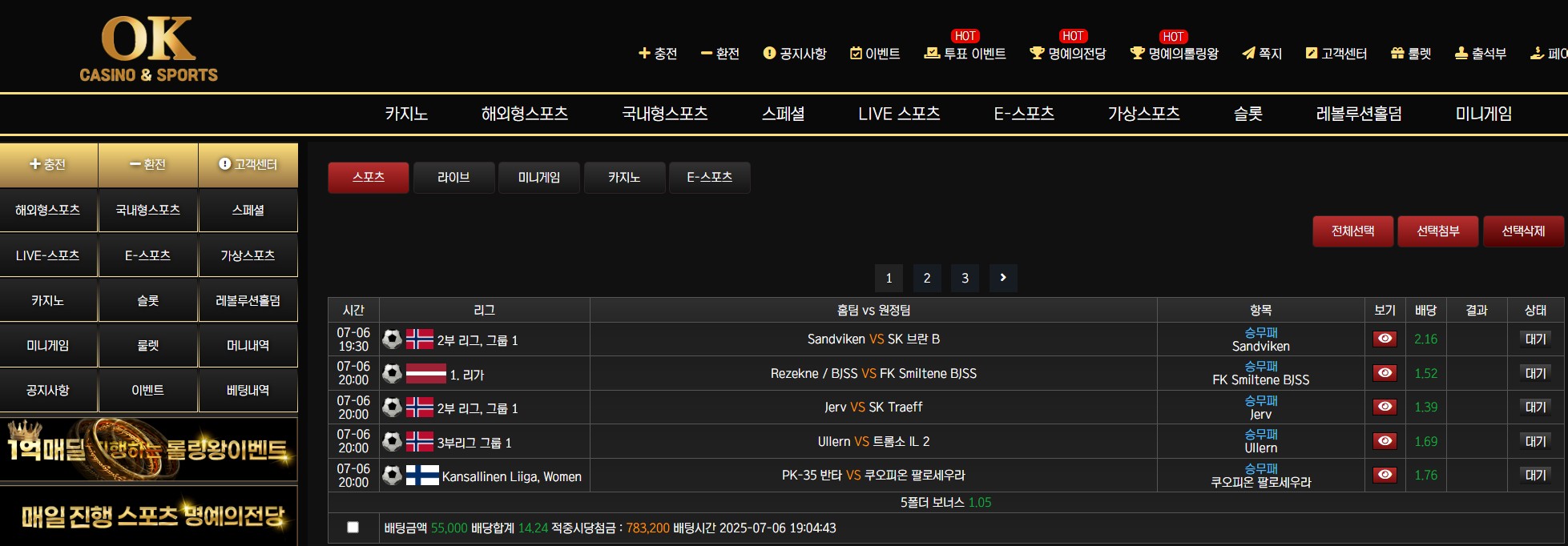Click the 전체선택 button
1568x546 pixels.
click(x=1353, y=231)
